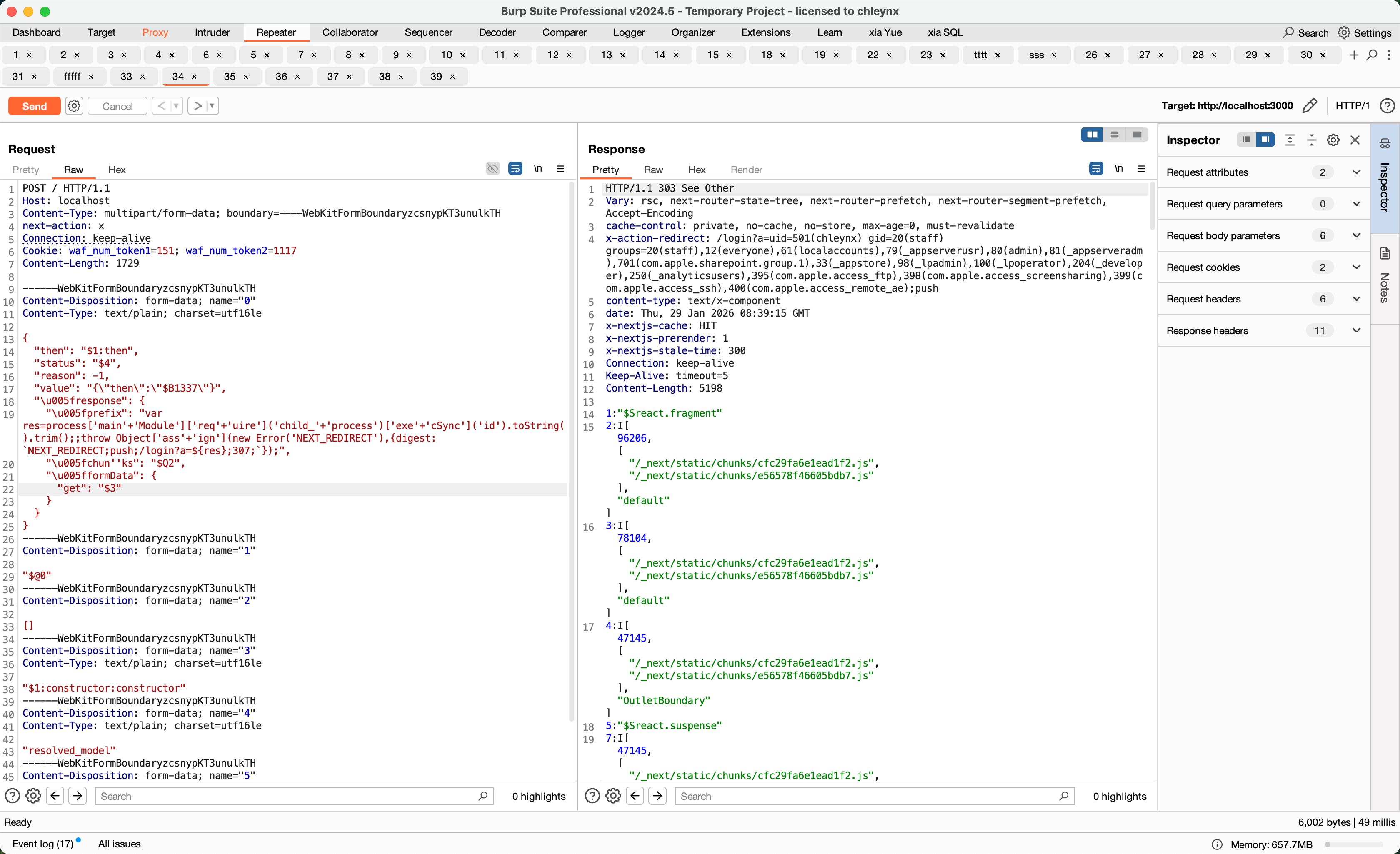The width and height of the screenshot is (1400, 854).
Task: Open the Request panel hamburger menu
Action: pyautogui.click(x=560, y=169)
